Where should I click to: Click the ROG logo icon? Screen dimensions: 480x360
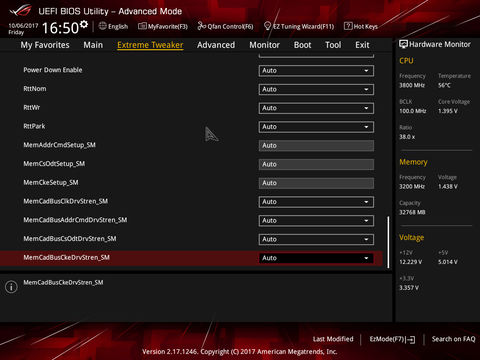[x=21, y=11]
